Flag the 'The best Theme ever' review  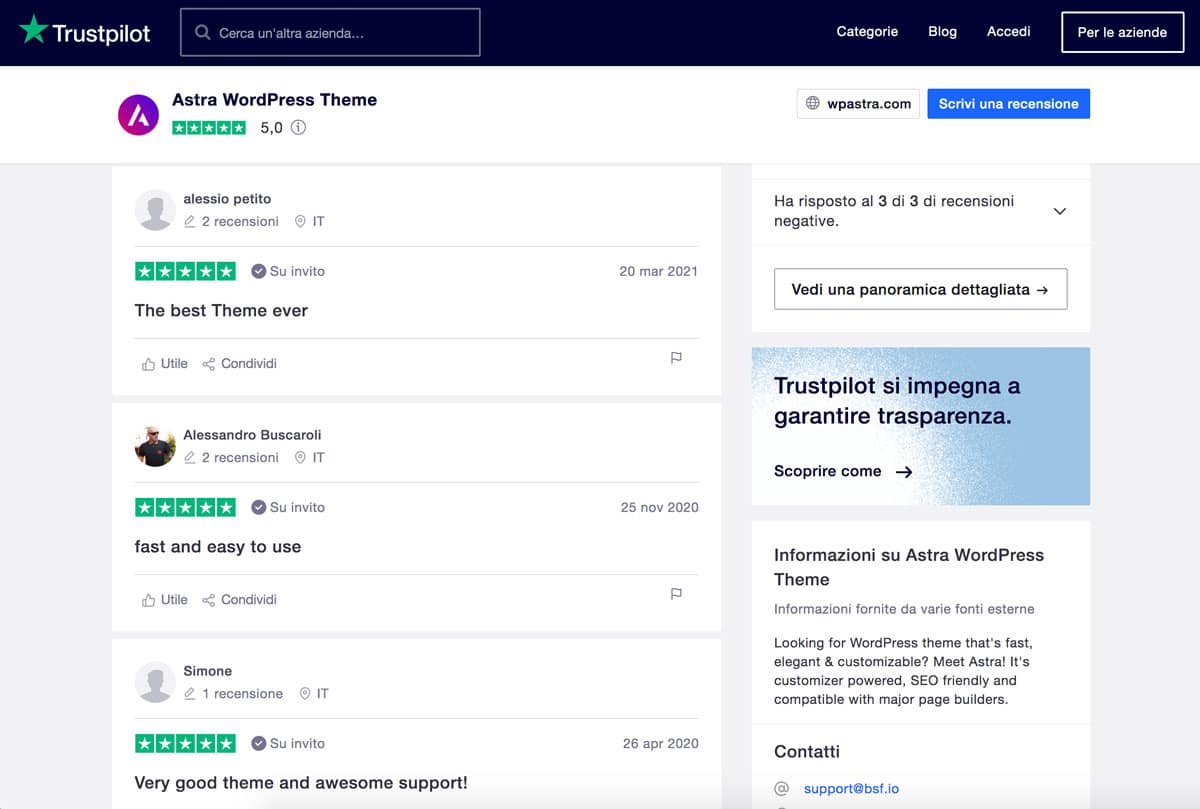coord(676,357)
